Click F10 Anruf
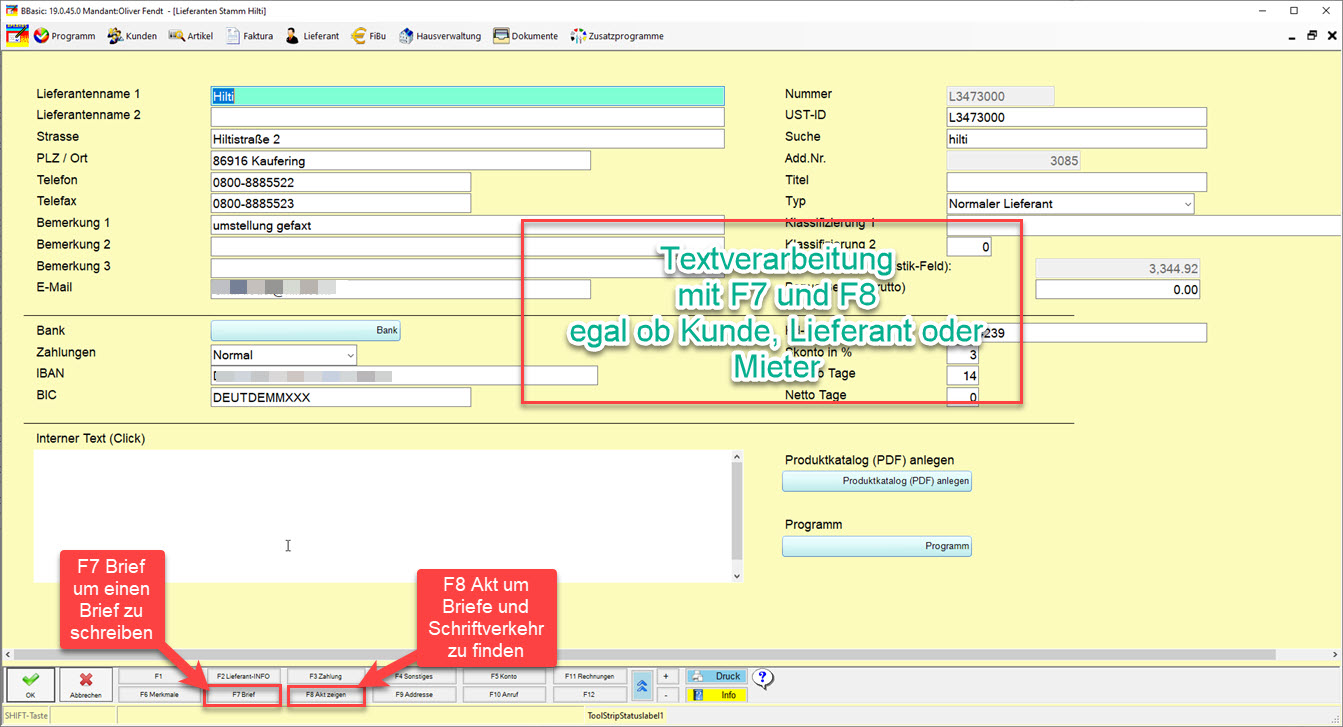This screenshot has width=1343, height=727. point(504,694)
